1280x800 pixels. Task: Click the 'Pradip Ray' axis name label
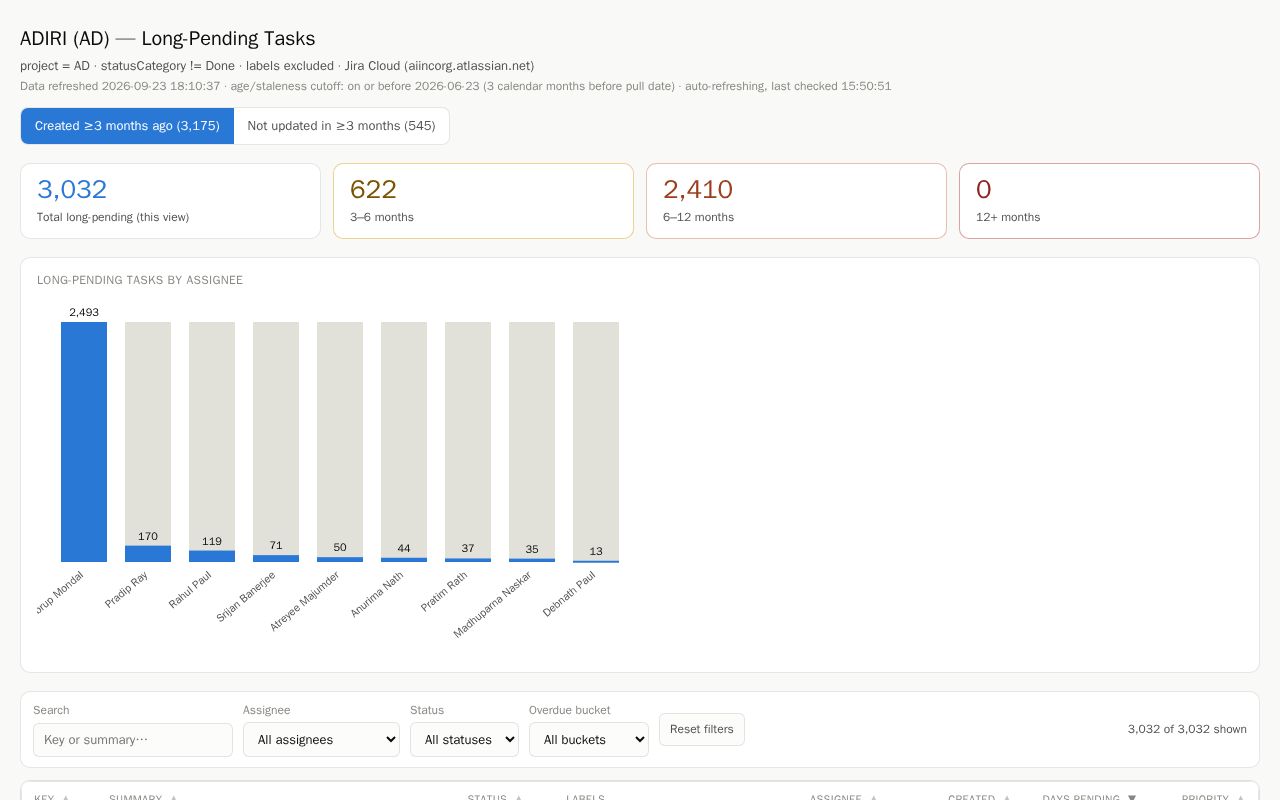tap(126, 590)
